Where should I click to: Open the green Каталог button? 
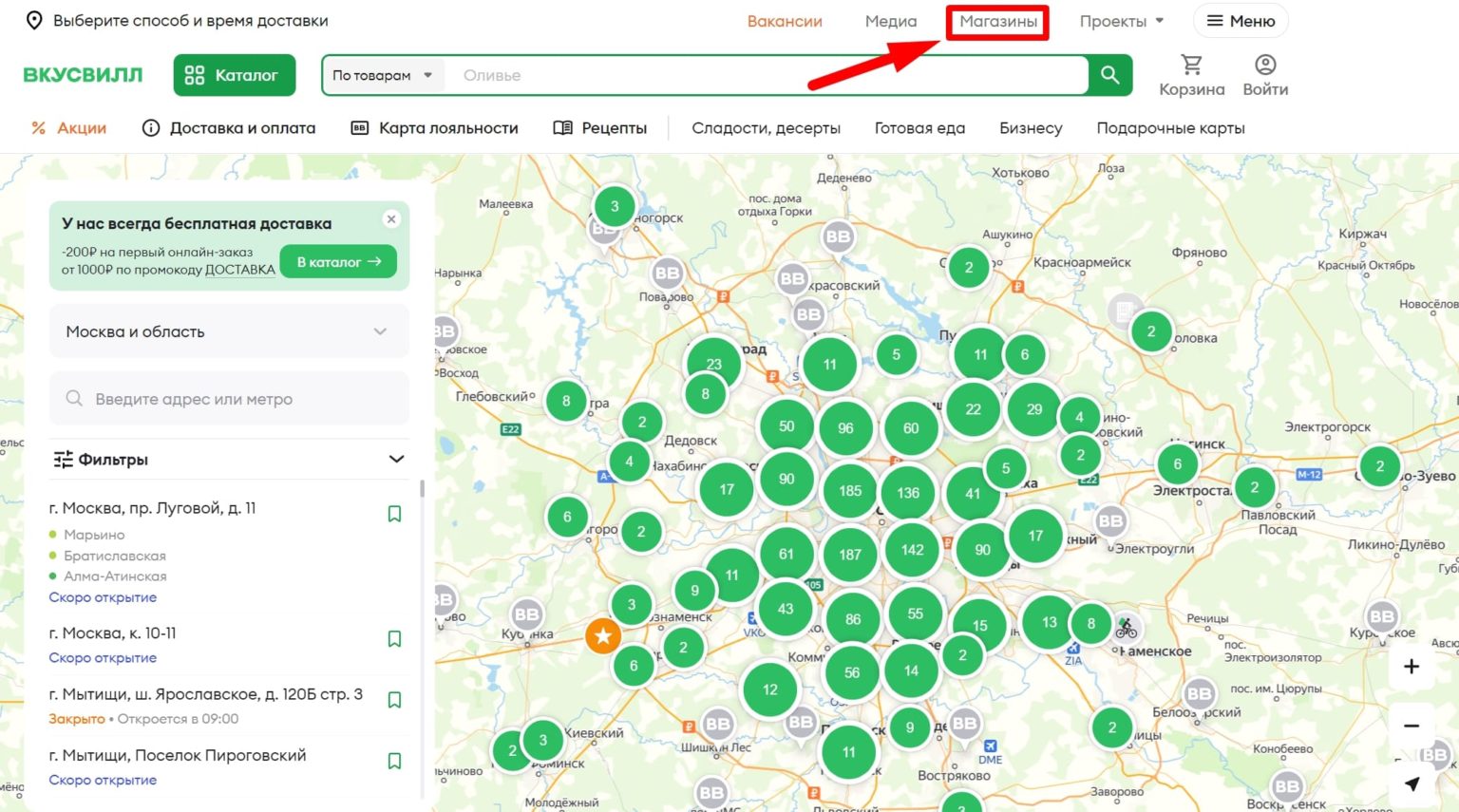[234, 75]
